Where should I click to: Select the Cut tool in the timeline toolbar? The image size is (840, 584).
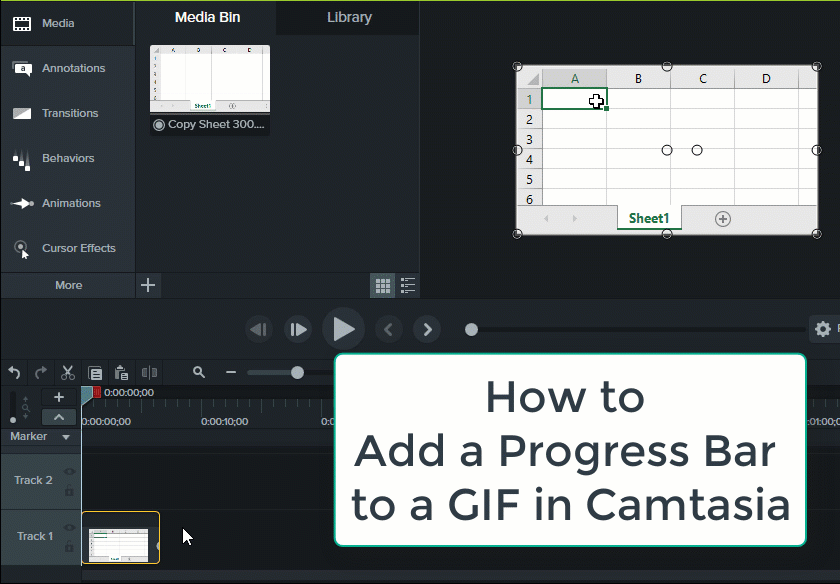coord(67,372)
